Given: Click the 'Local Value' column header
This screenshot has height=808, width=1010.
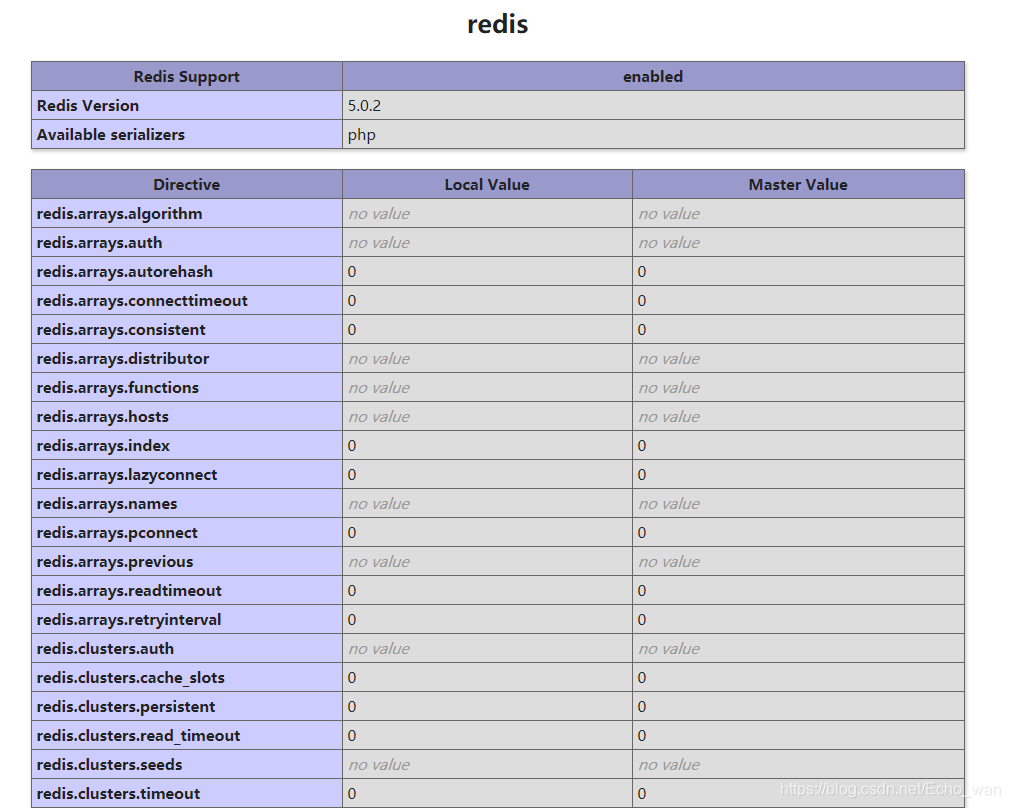Looking at the screenshot, I should (487, 185).
